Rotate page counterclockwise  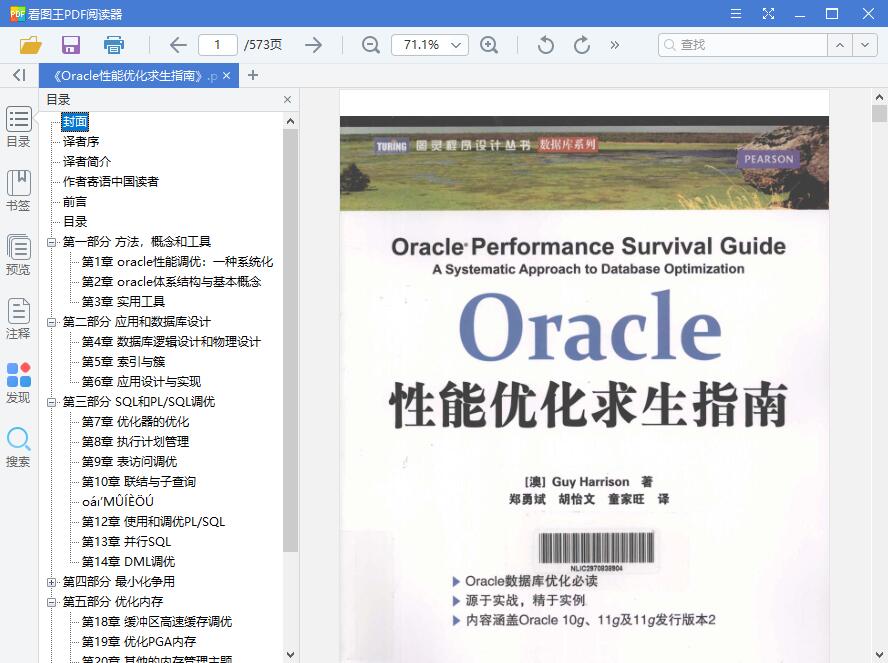pyautogui.click(x=545, y=45)
